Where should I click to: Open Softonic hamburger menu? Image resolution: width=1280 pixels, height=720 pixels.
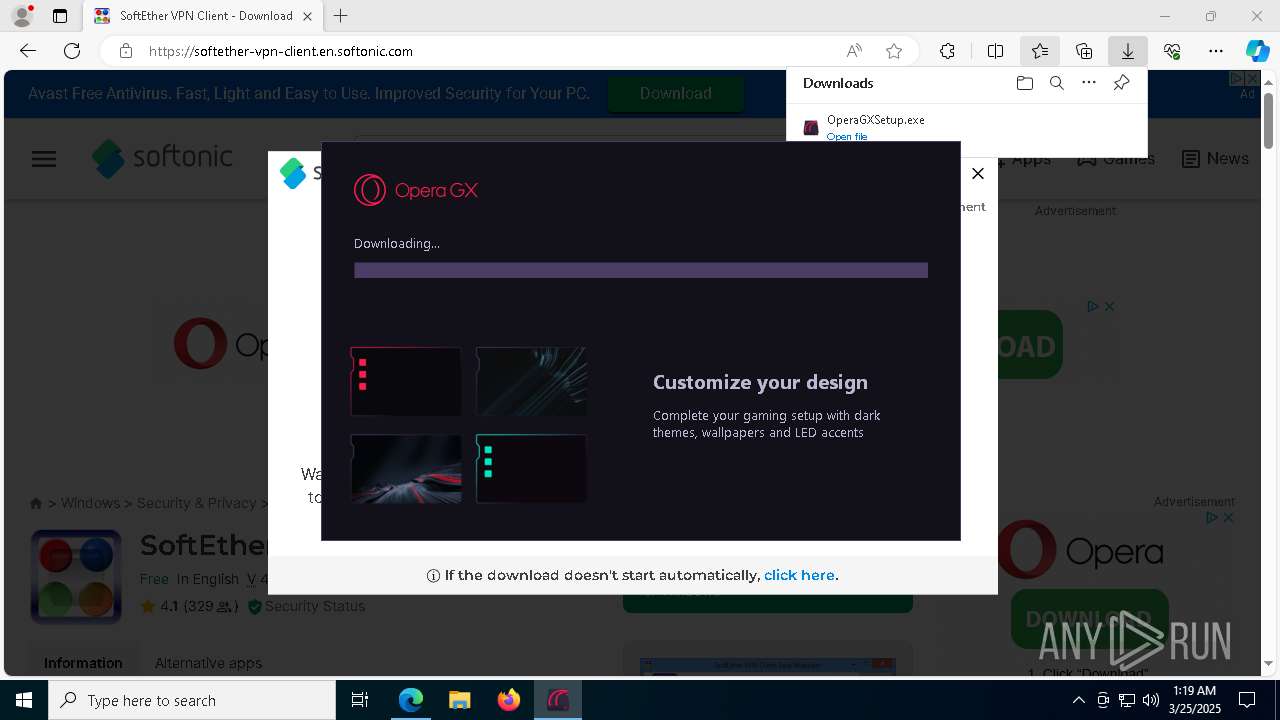pyautogui.click(x=44, y=159)
